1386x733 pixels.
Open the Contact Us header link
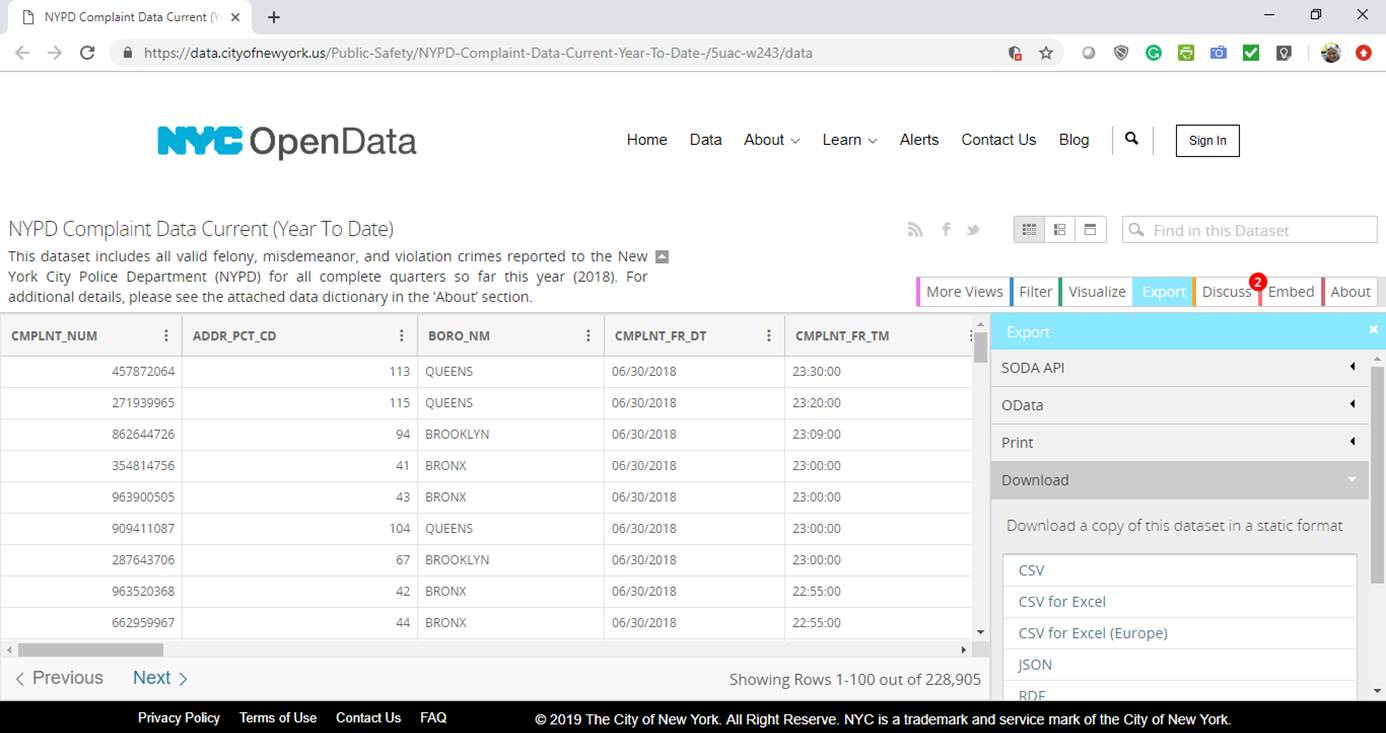coord(998,140)
